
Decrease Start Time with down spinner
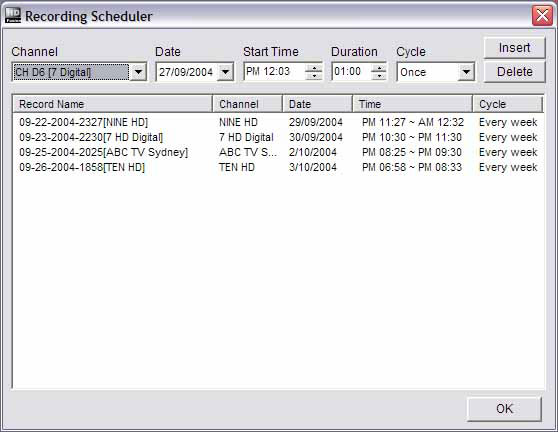pos(314,76)
